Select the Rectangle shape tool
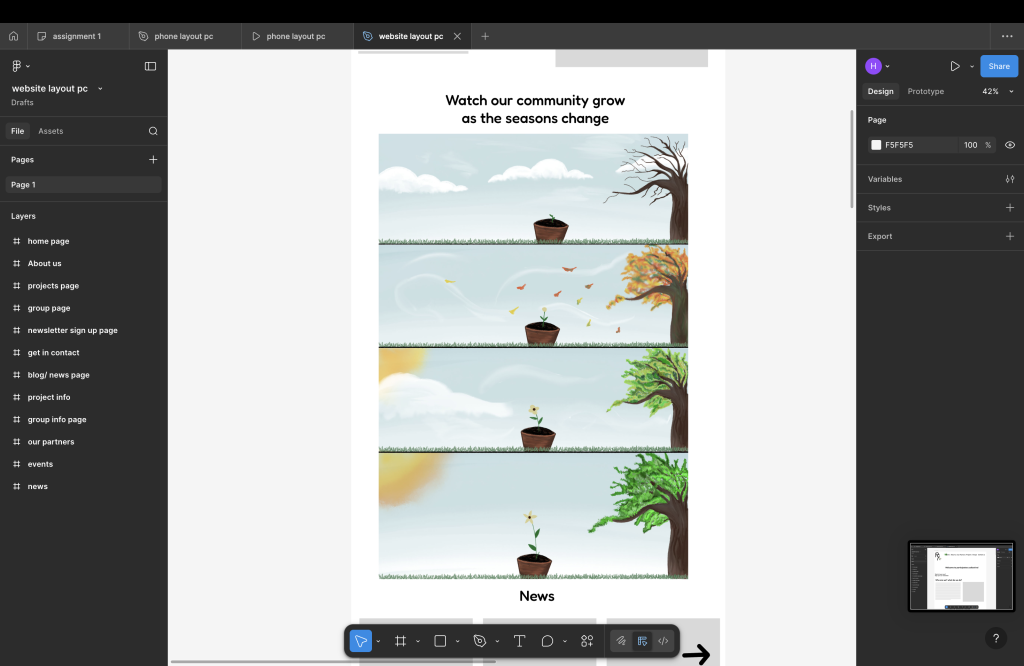Viewport: 1024px width, 666px height. pyautogui.click(x=440, y=641)
